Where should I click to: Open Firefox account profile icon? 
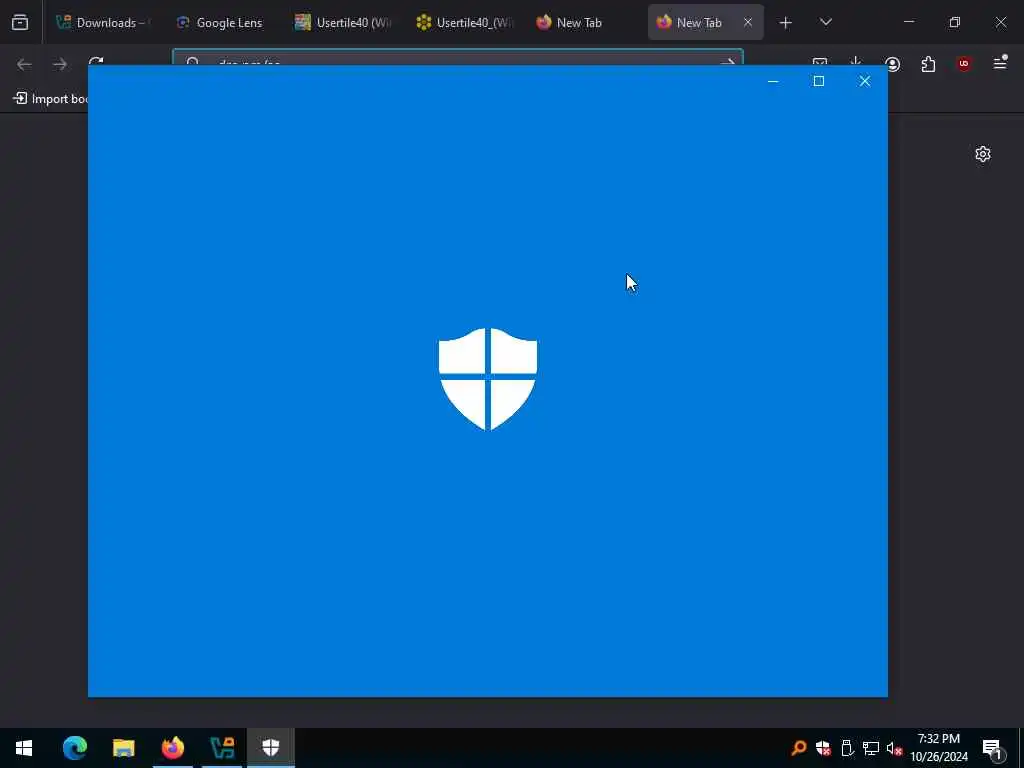[892, 64]
